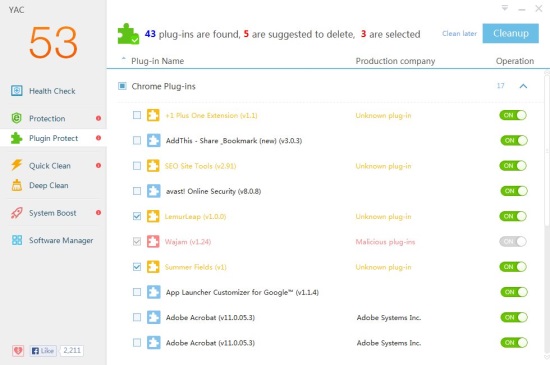
Task: Click the avast! Online Security plug-in icon
Action: 153,191
